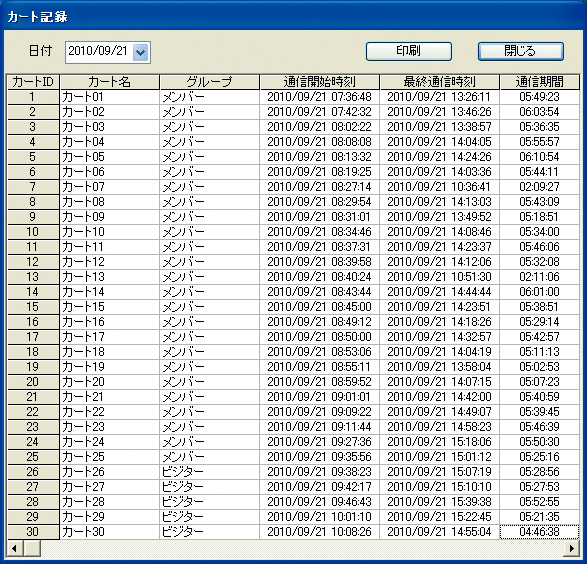Select the 通信期間 column header

[539, 82]
